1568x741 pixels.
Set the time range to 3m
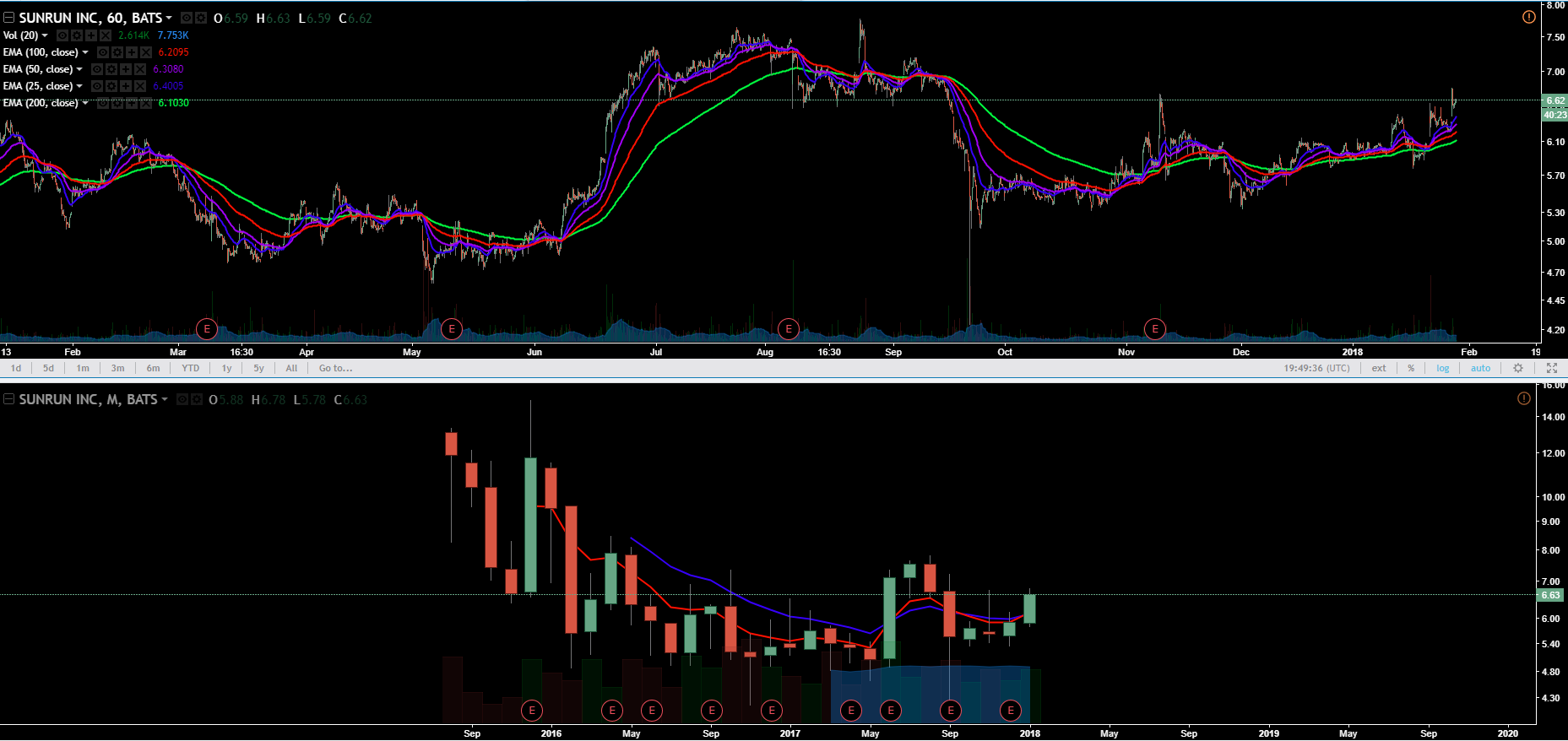tap(117, 368)
